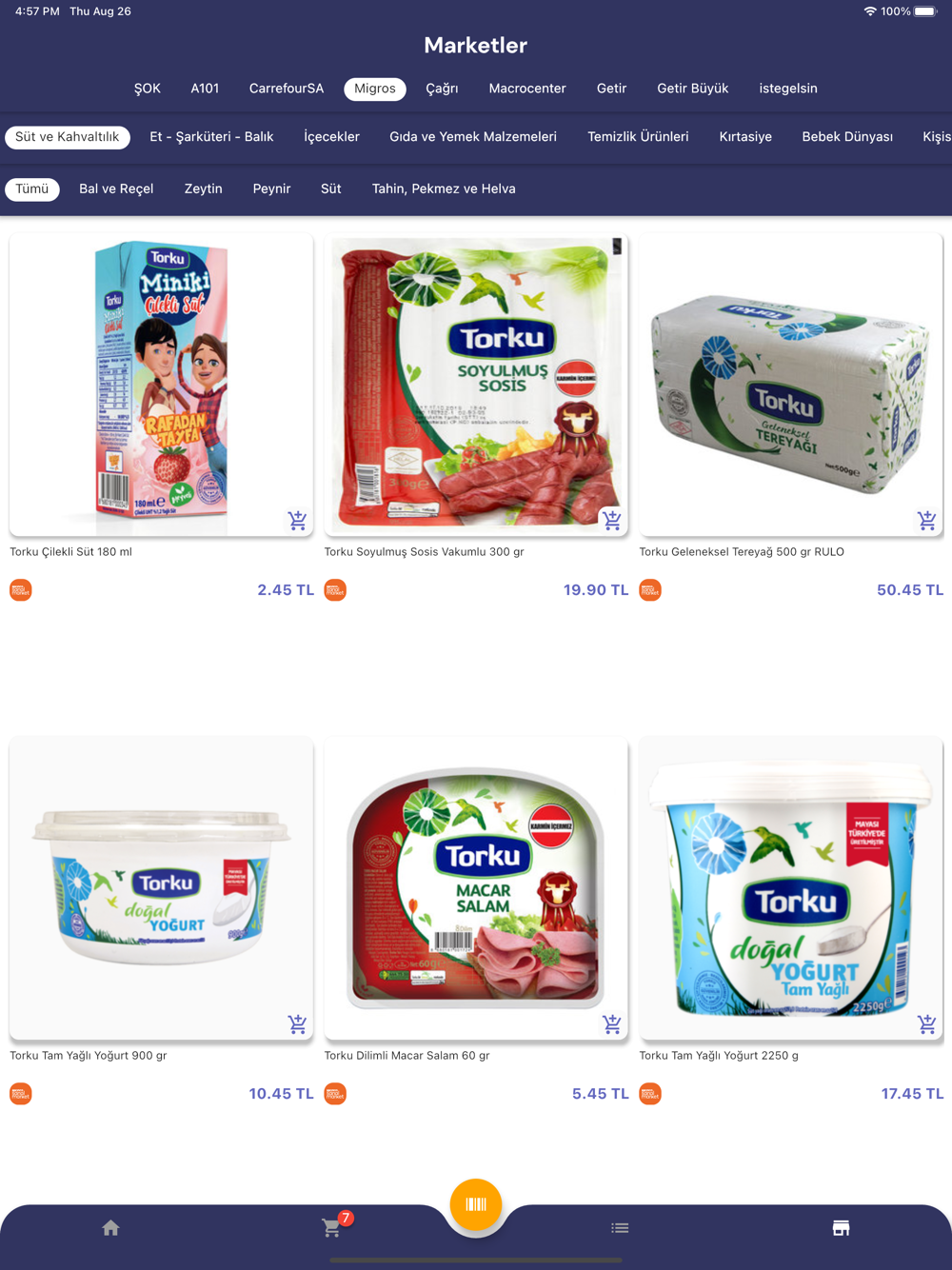Open Et - Şarküteri - Balık category

[x=211, y=137]
